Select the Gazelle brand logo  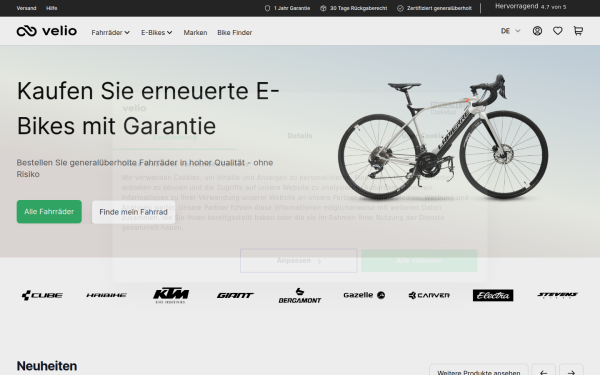click(x=364, y=295)
